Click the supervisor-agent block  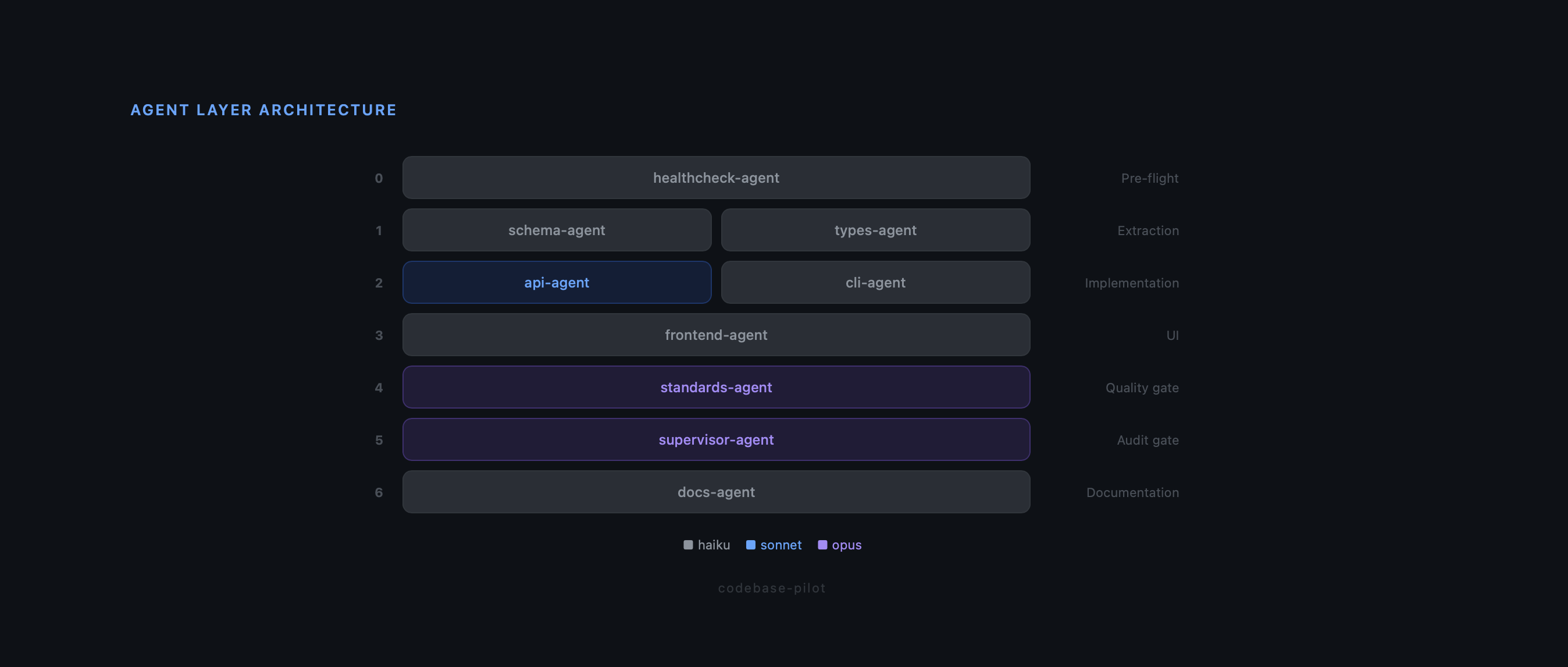point(716,439)
